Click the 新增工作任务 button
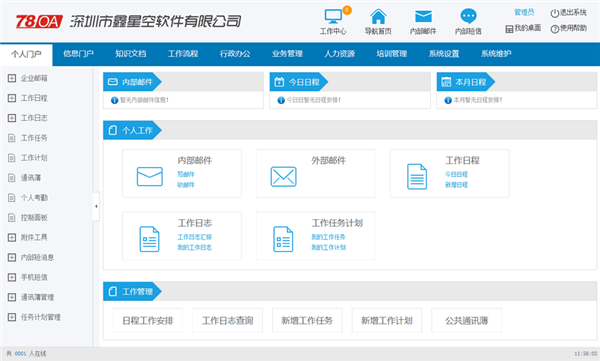The image size is (600, 361). tap(307, 320)
